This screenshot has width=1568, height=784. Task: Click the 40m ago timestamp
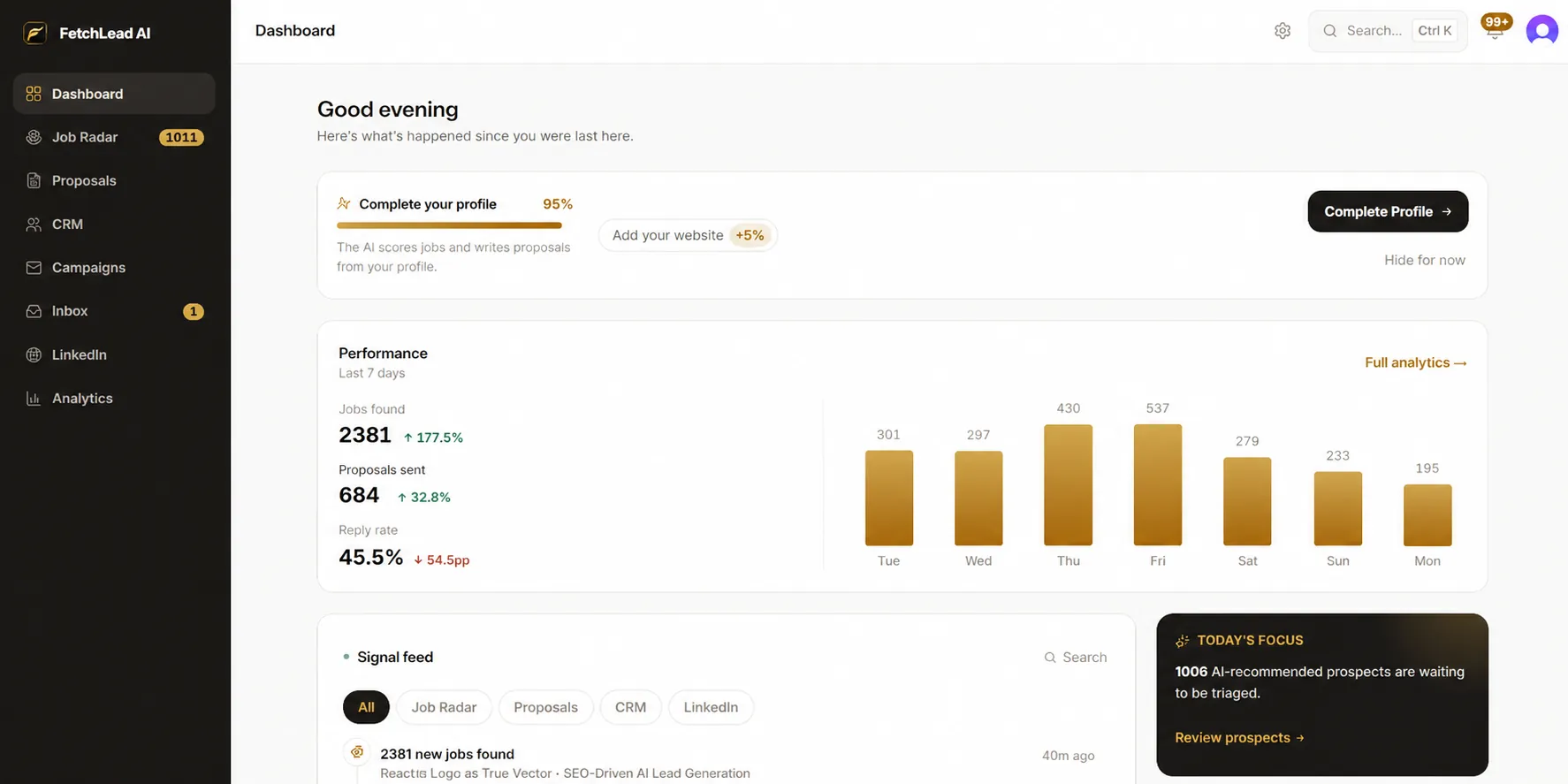[x=1068, y=755]
